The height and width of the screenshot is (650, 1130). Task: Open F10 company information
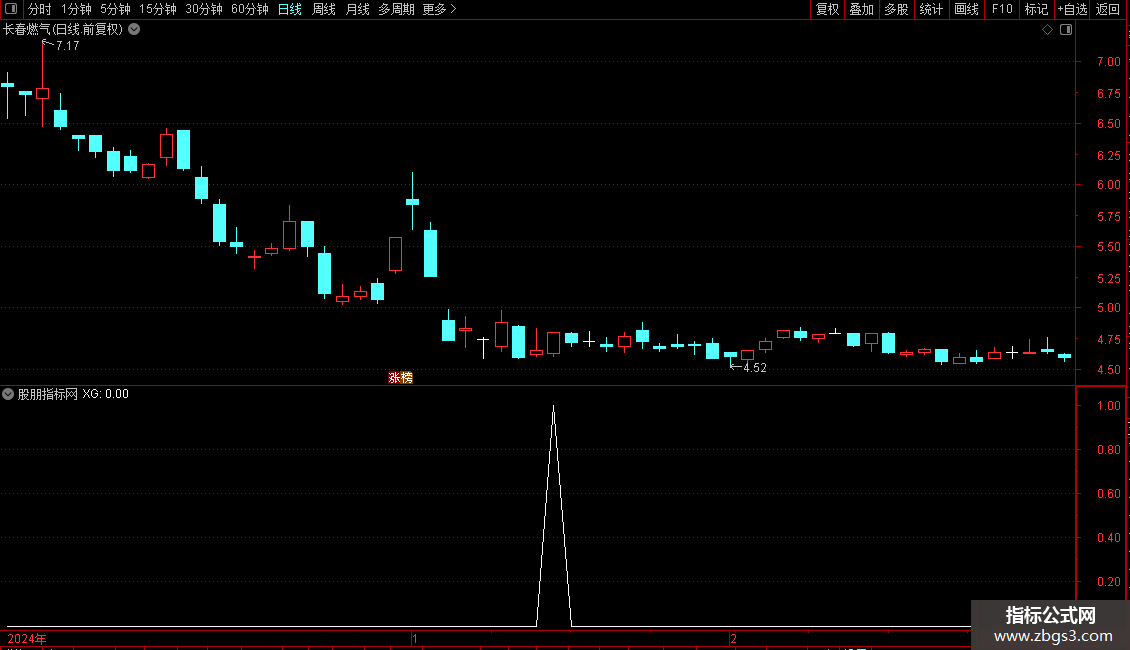coord(1002,9)
